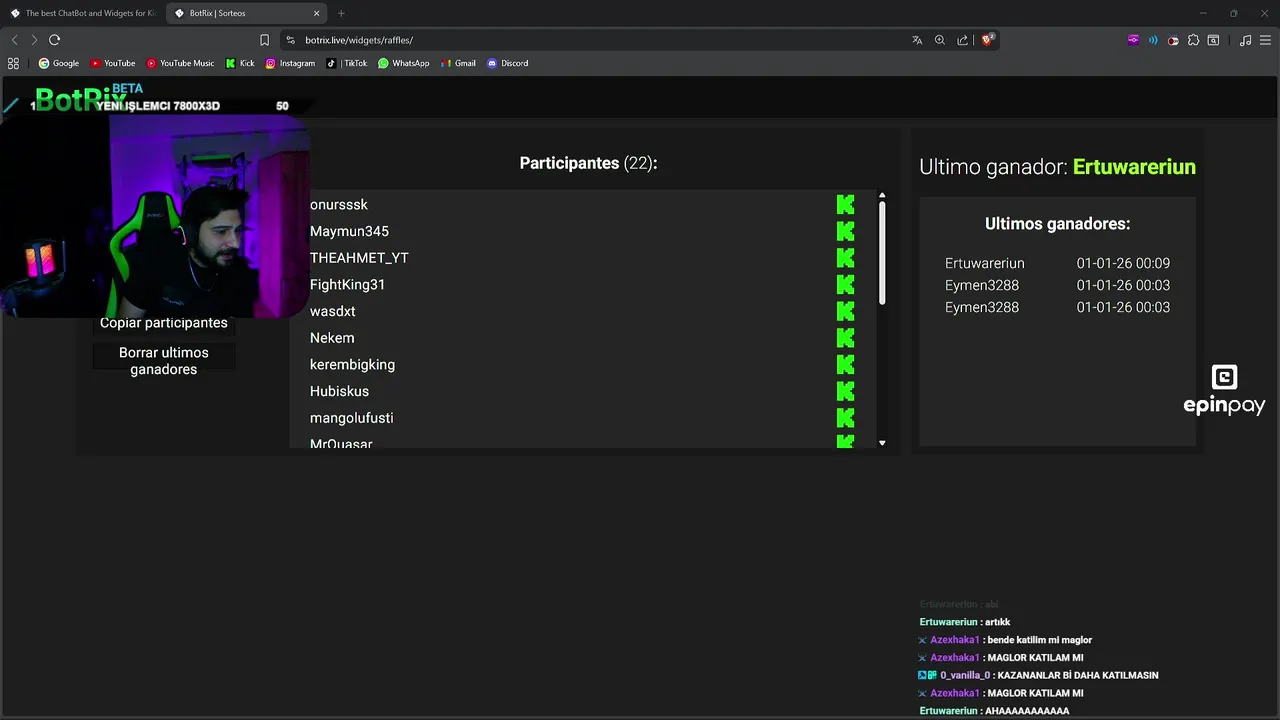Select participant onursssk
Image resolution: width=1280 pixels, height=720 pixels.
339,204
